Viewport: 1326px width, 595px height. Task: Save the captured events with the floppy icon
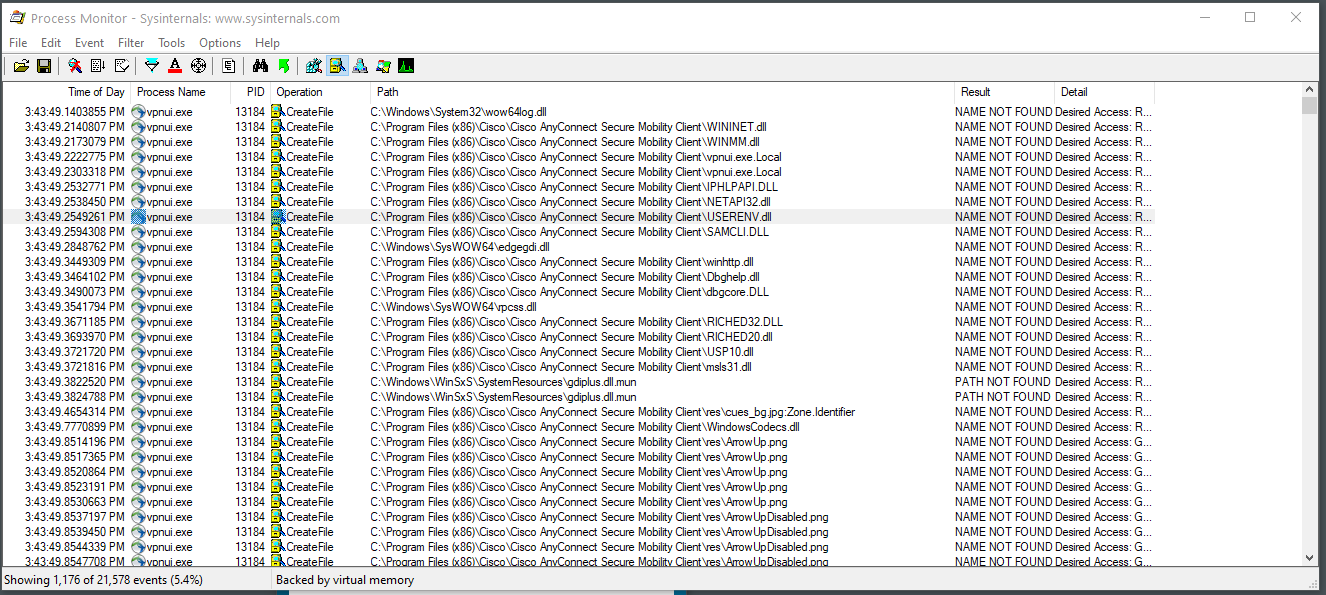coord(44,66)
